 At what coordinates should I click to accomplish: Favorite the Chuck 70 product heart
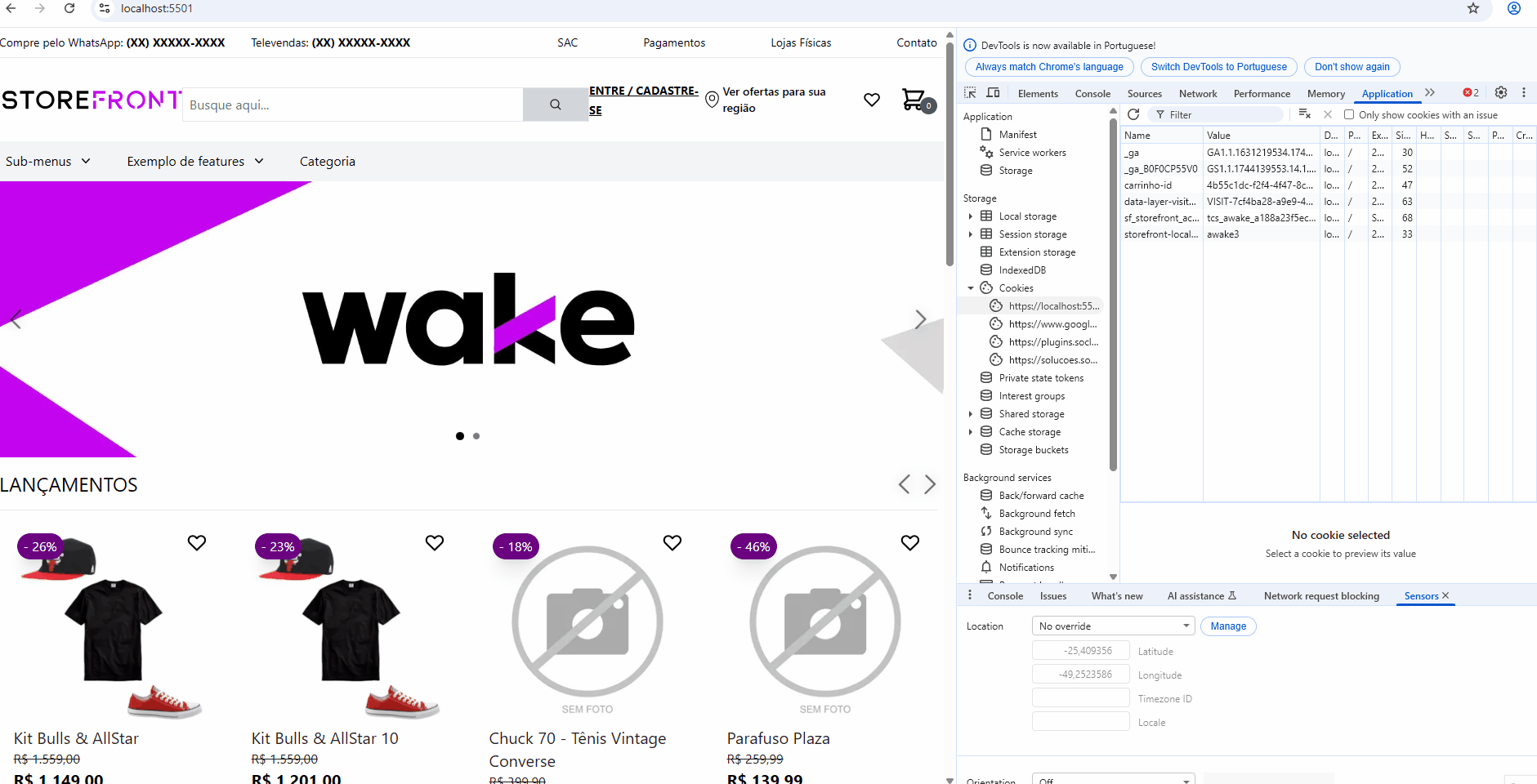tap(672, 542)
